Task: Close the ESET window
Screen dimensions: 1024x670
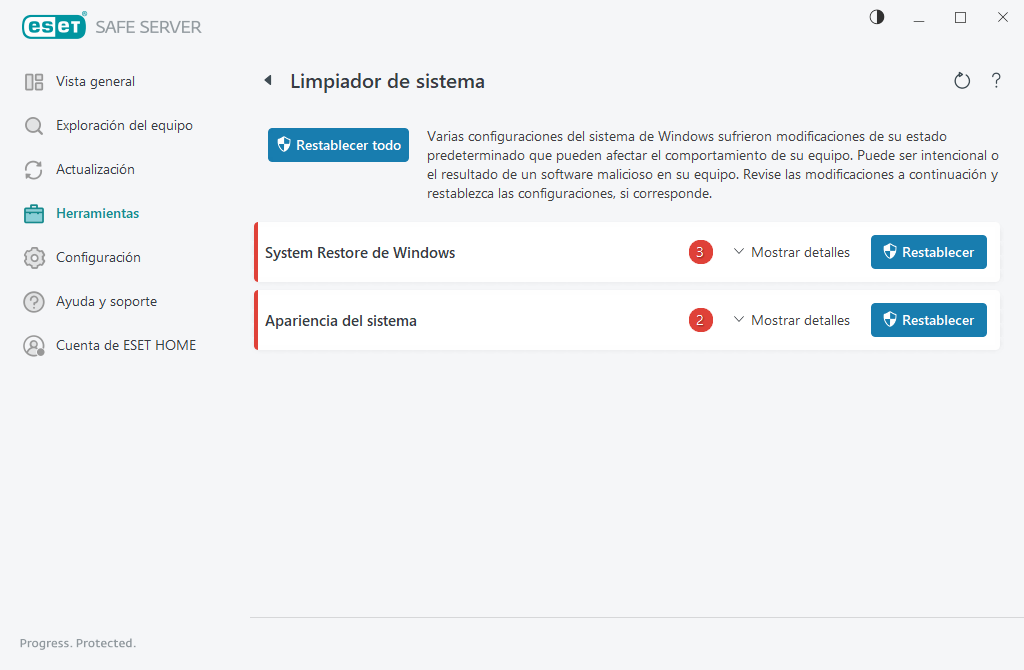Action: 1002,18
